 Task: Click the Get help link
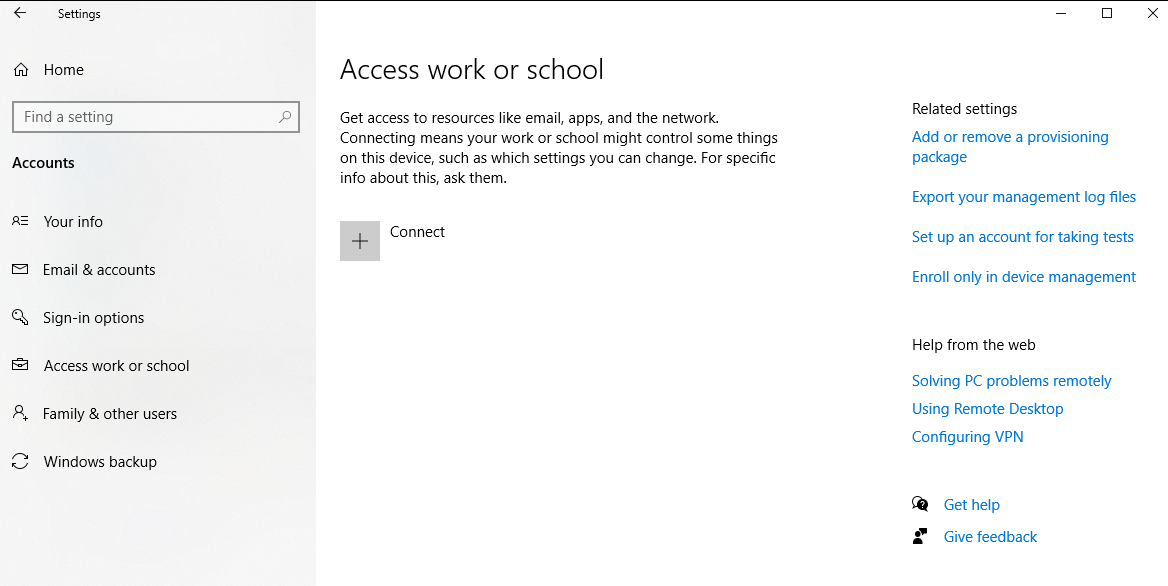pos(971,505)
